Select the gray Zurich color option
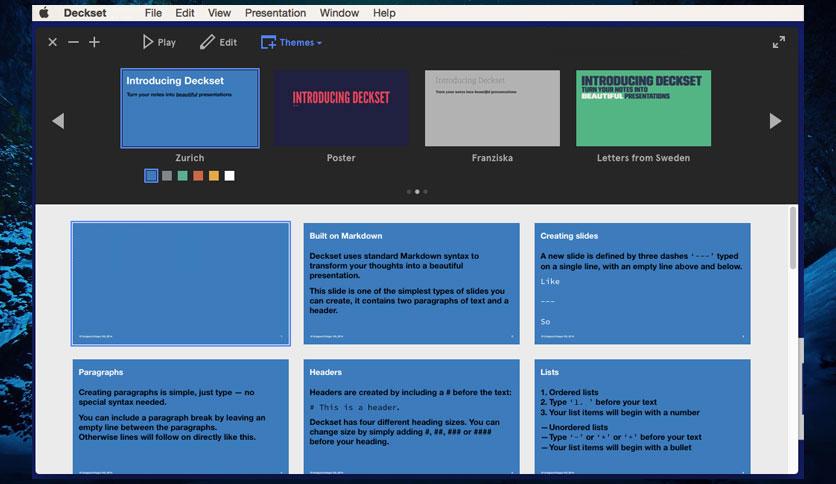This screenshot has width=836, height=484. coord(167,176)
